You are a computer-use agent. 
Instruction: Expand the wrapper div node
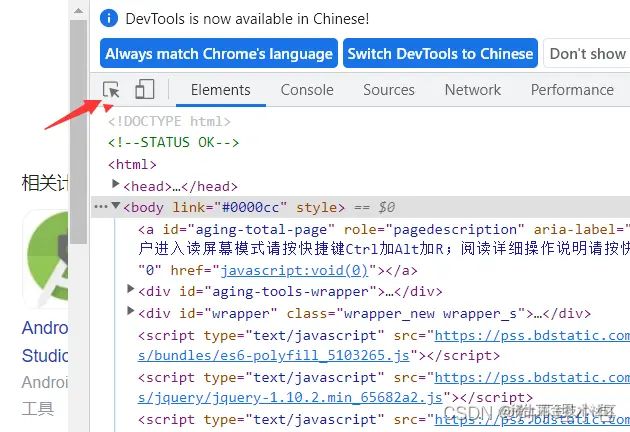pyautogui.click(x=130, y=311)
